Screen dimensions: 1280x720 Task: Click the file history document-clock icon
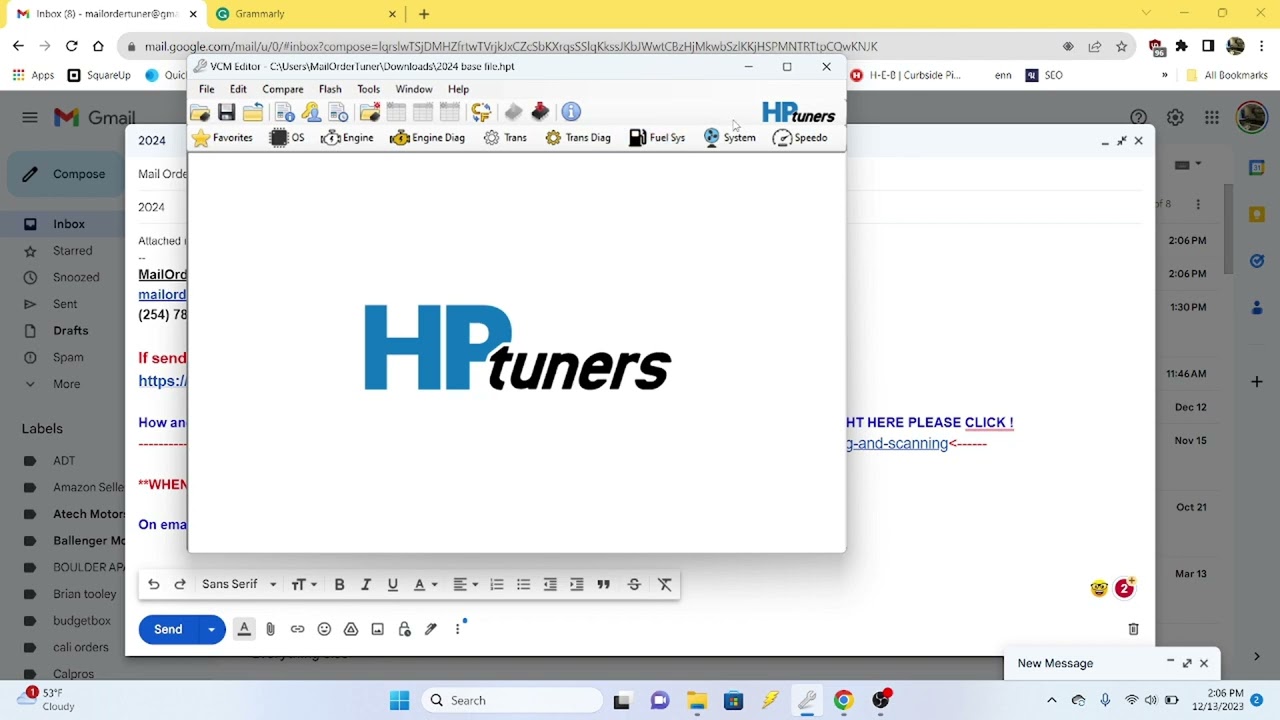pyautogui.click(x=338, y=112)
